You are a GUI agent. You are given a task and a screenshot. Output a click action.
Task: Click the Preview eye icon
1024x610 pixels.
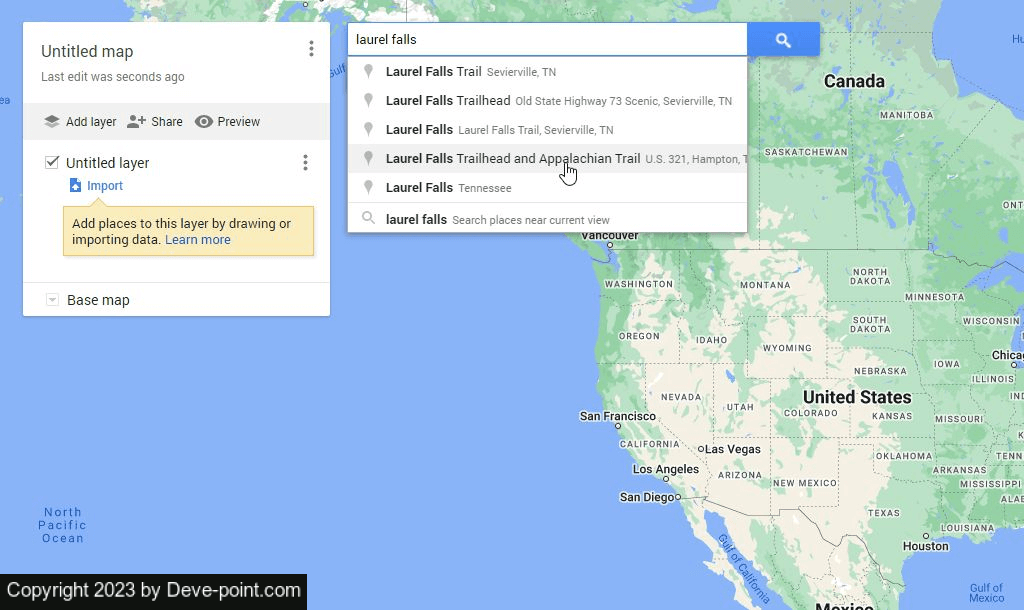[204, 122]
